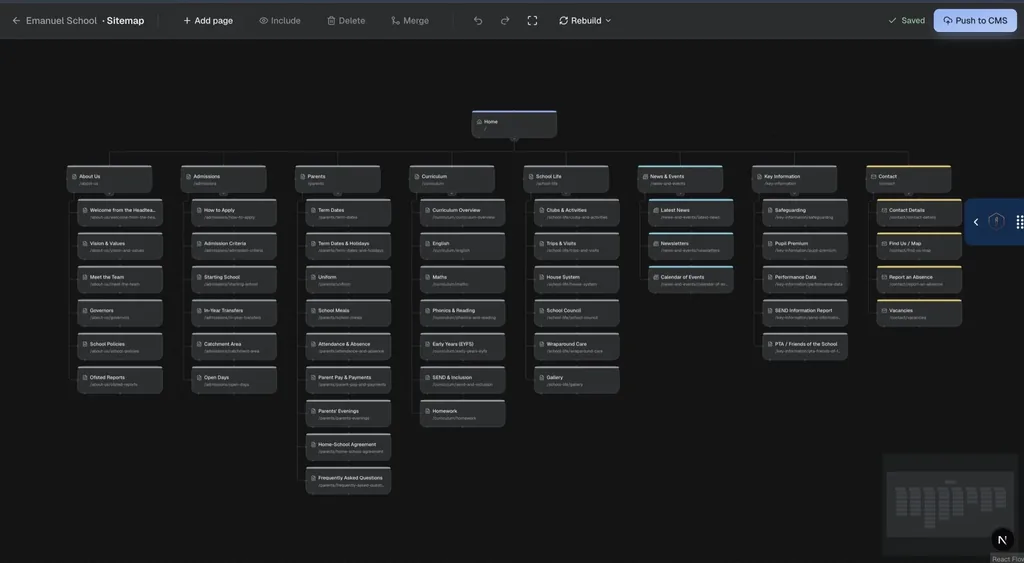Click the page icon on Term Dates card
The image size is (1024, 563).
(313, 210)
